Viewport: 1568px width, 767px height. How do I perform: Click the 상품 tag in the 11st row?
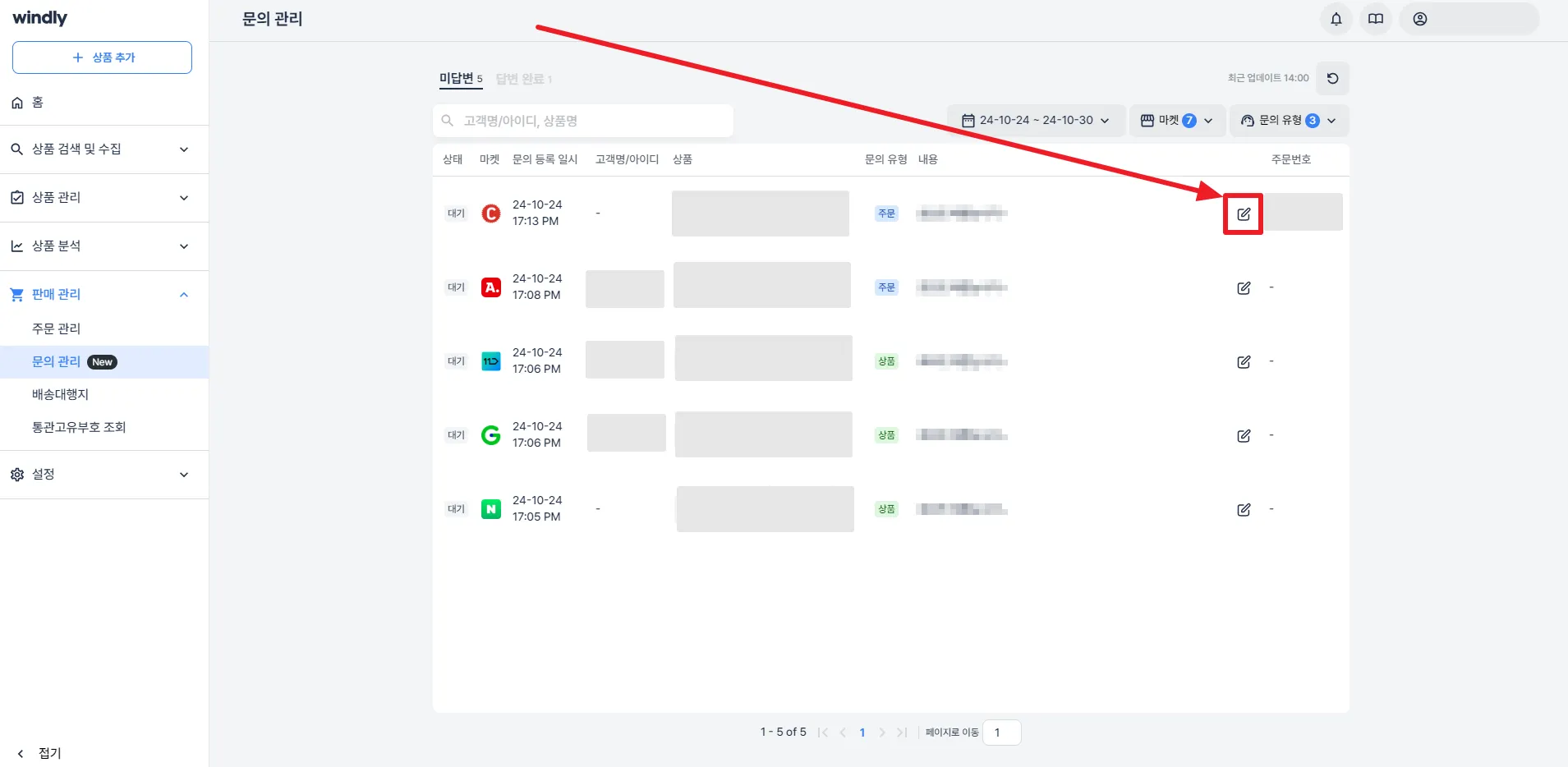point(886,361)
